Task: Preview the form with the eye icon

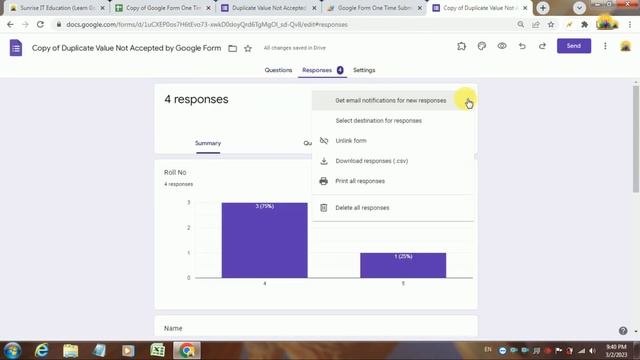Action: [502, 46]
